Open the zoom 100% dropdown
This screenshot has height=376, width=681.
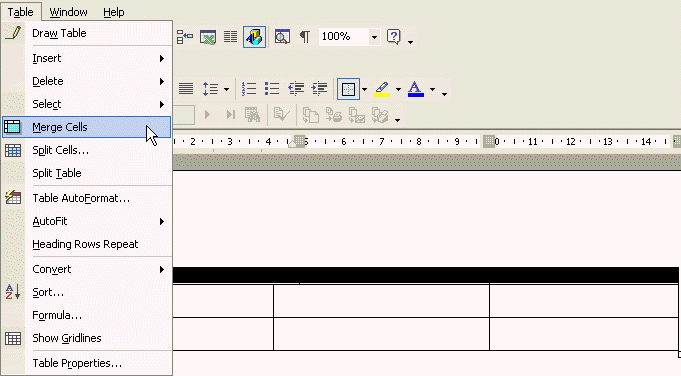point(374,37)
